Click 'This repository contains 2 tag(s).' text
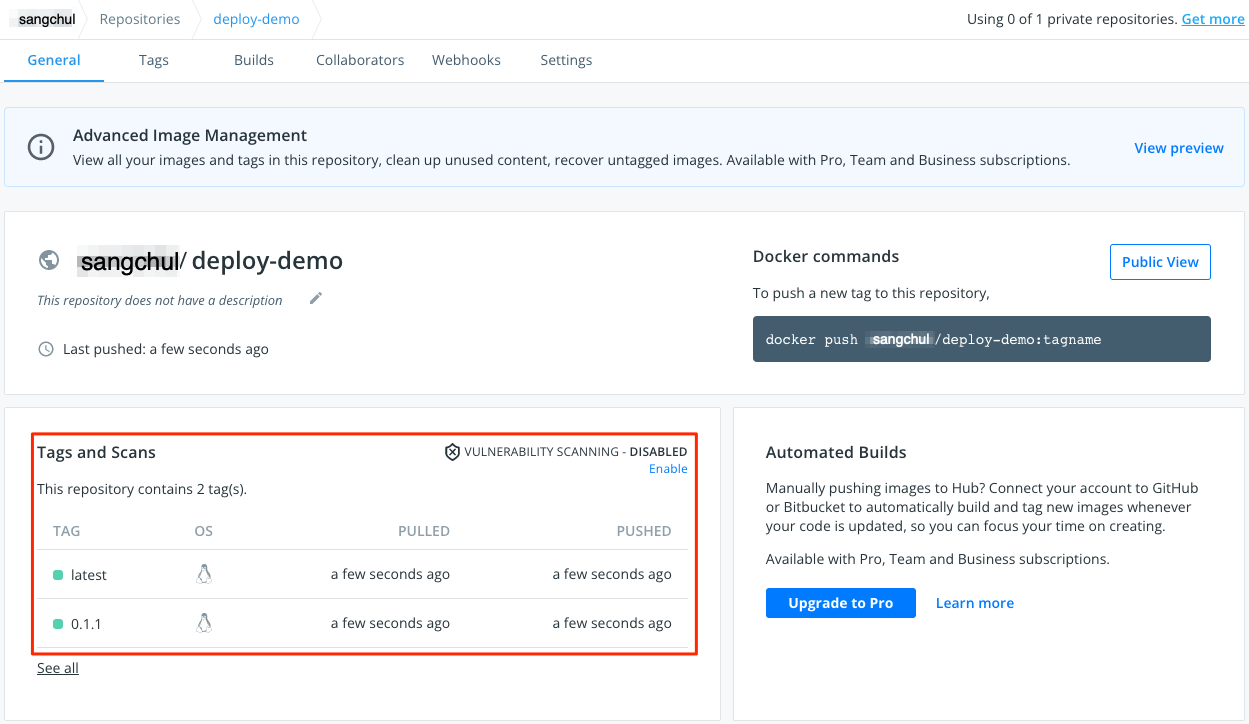The image size is (1249, 724). click(x=142, y=489)
